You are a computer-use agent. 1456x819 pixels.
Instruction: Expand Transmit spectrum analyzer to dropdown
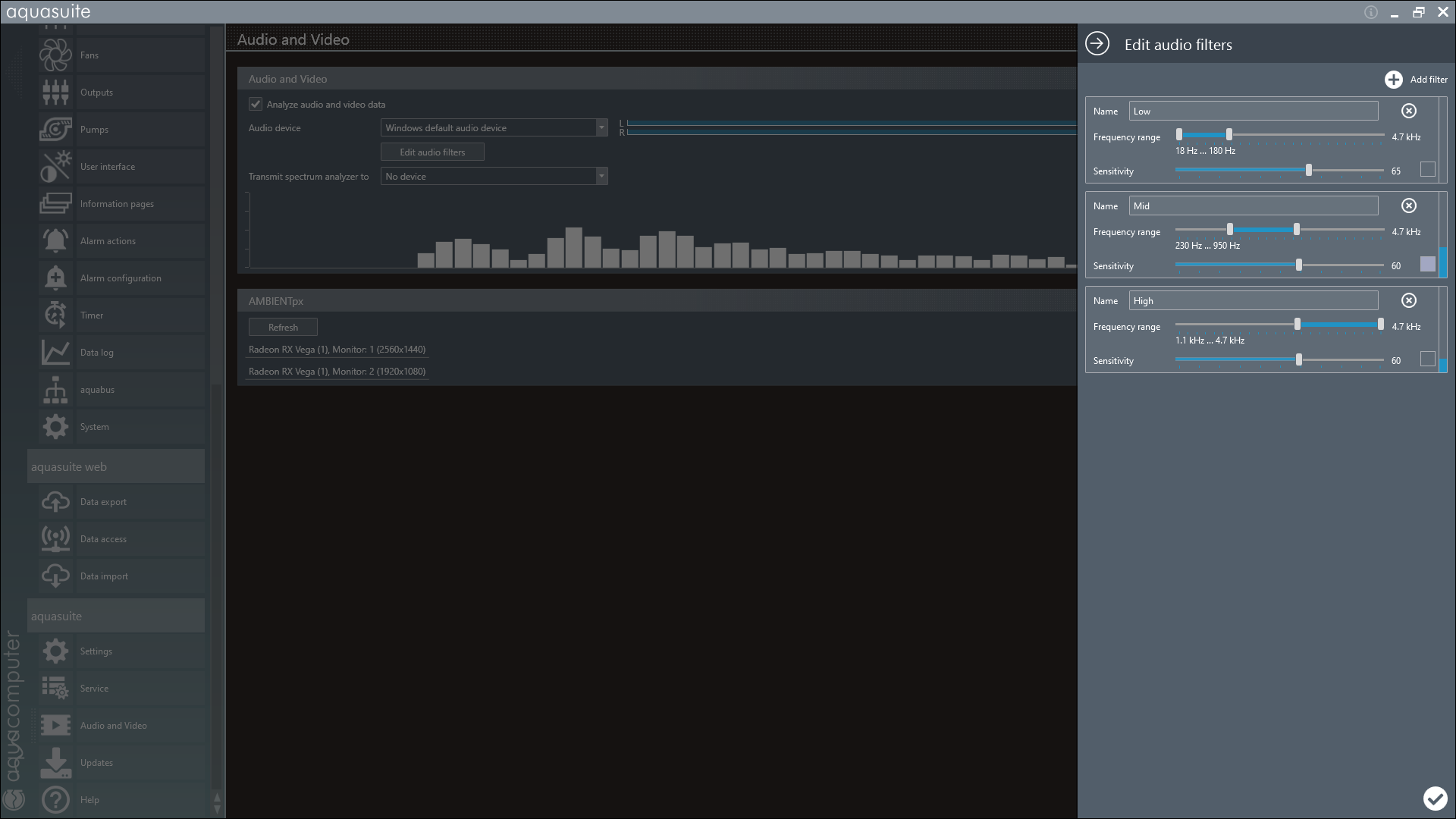point(494,176)
